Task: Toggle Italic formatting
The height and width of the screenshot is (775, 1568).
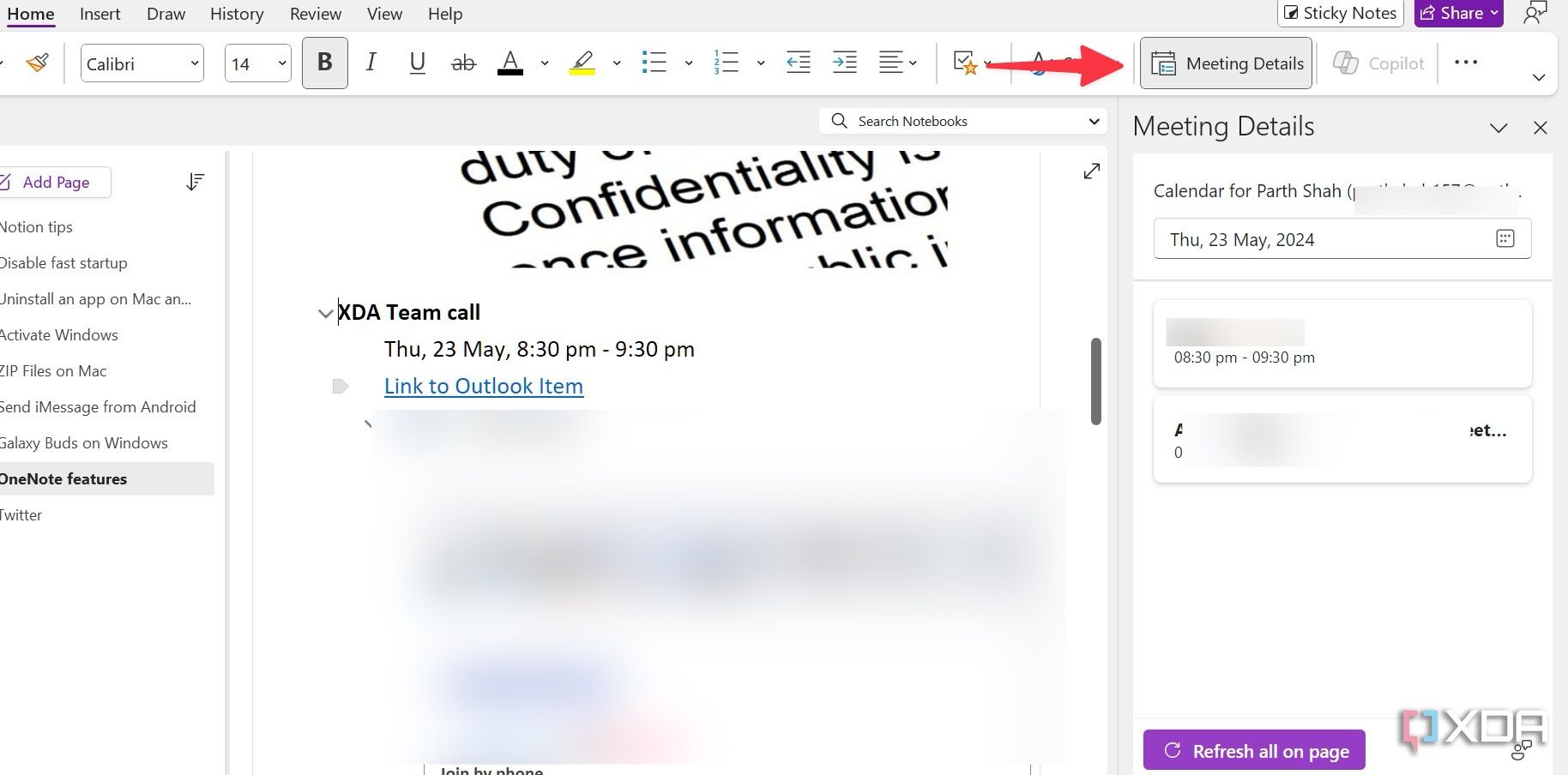Action: [x=371, y=63]
